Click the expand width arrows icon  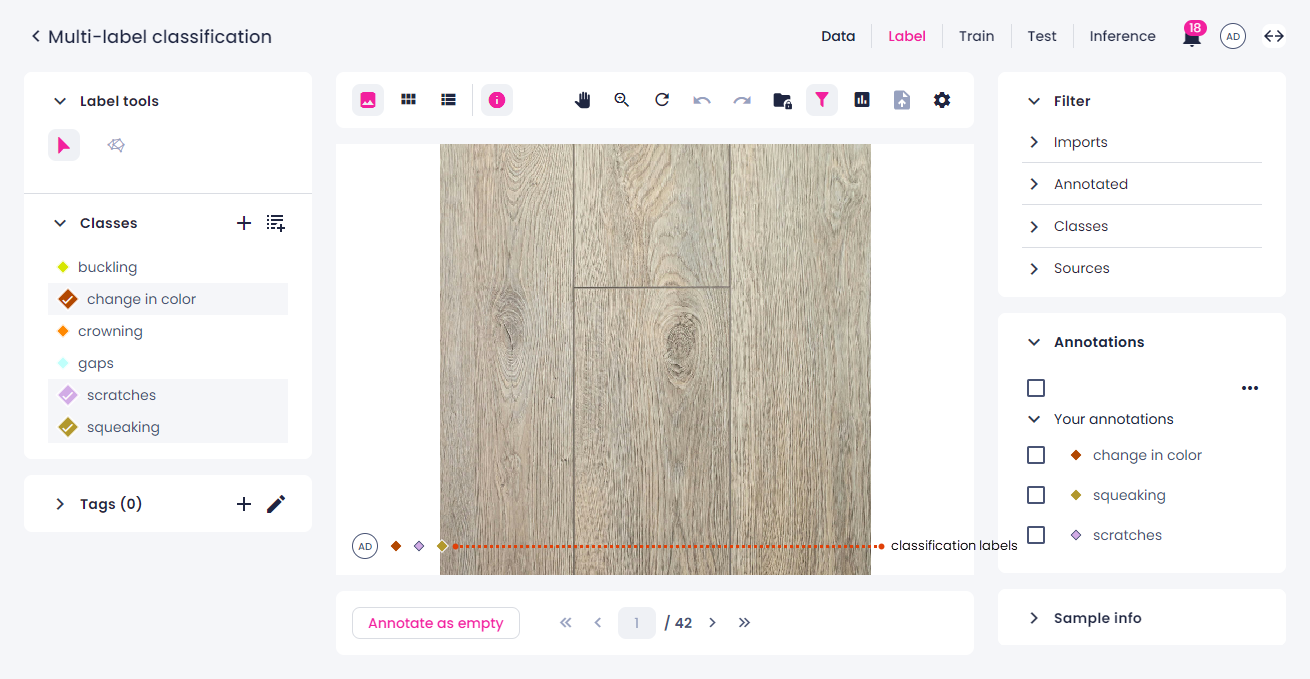tap(1274, 36)
